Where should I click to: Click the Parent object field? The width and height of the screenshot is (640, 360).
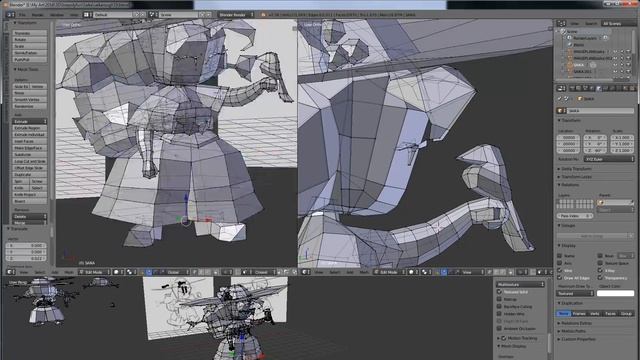tap(616, 202)
